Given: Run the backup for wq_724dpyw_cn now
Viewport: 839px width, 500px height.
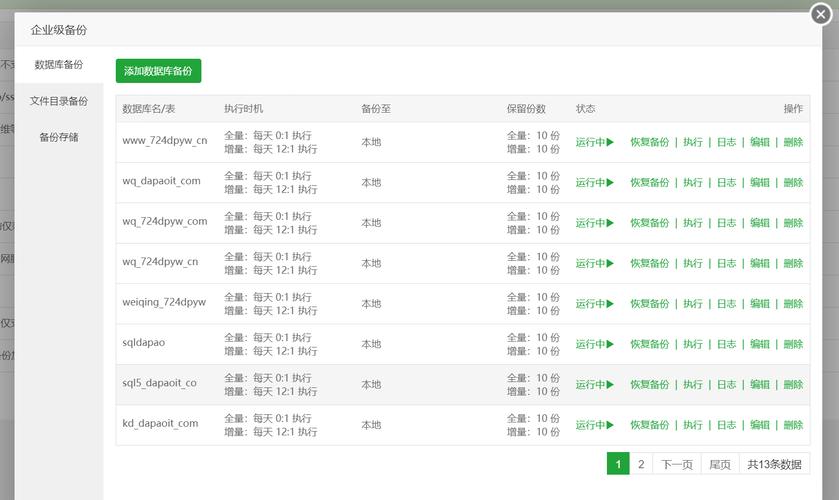Looking at the screenshot, I should click(693, 263).
